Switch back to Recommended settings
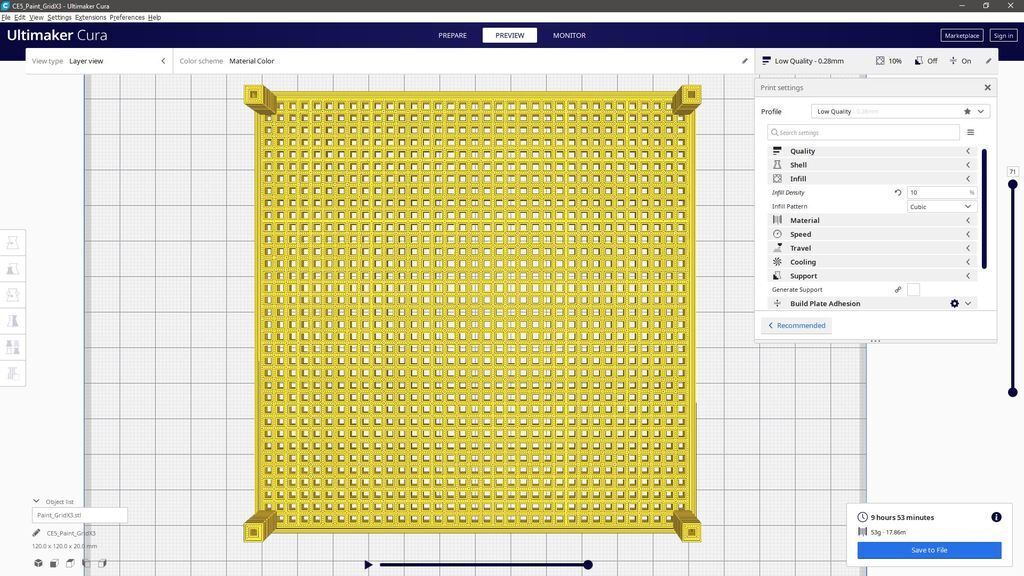This screenshot has height=576, width=1024. point(797,325)
